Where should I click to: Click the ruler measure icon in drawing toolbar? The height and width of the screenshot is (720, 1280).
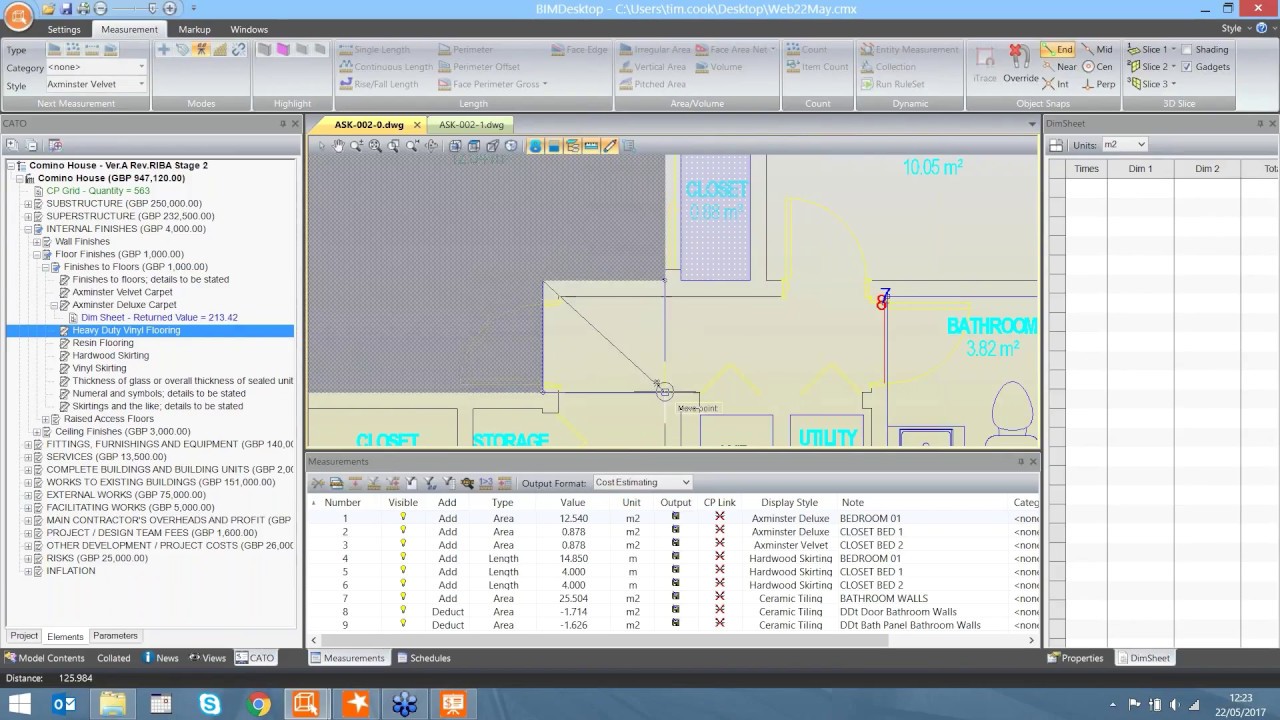[591, 146]
